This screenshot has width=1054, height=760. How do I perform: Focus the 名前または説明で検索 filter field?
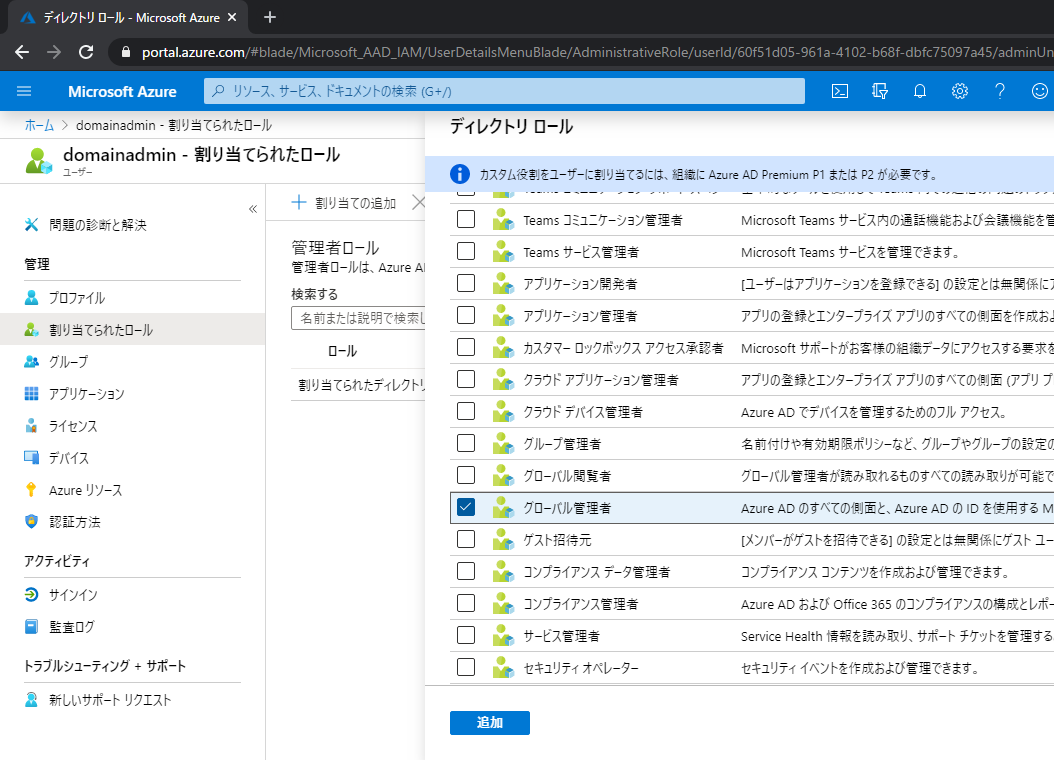pos(358,318)
